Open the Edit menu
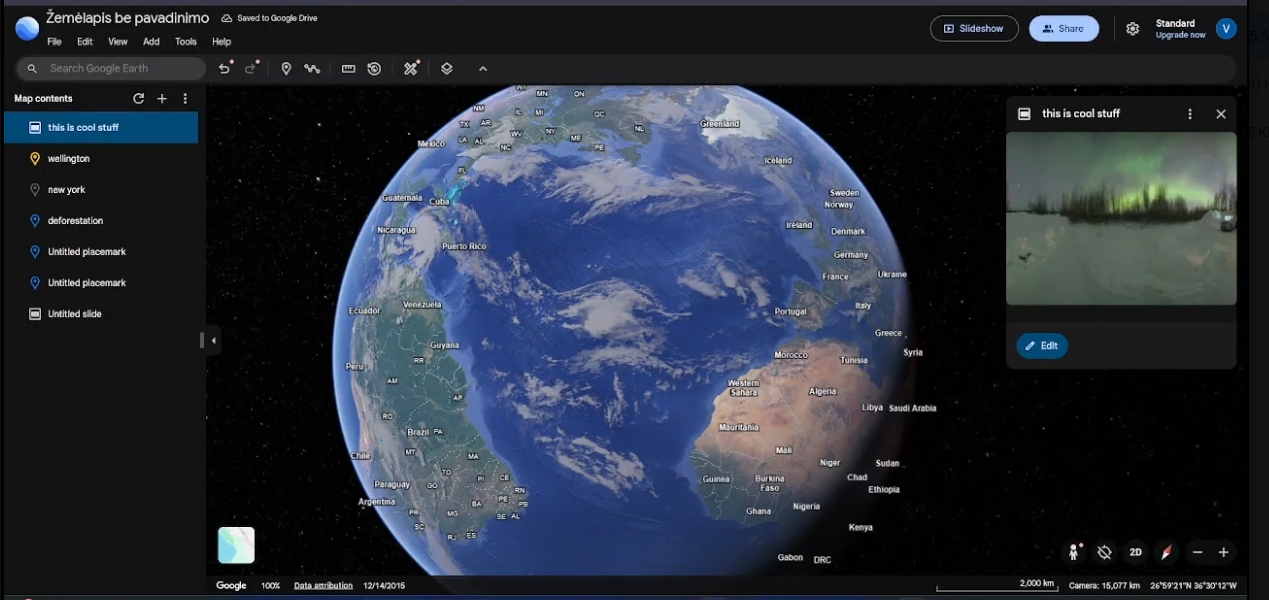This screenshot has width=1269, height=600. tap(85, 42)
